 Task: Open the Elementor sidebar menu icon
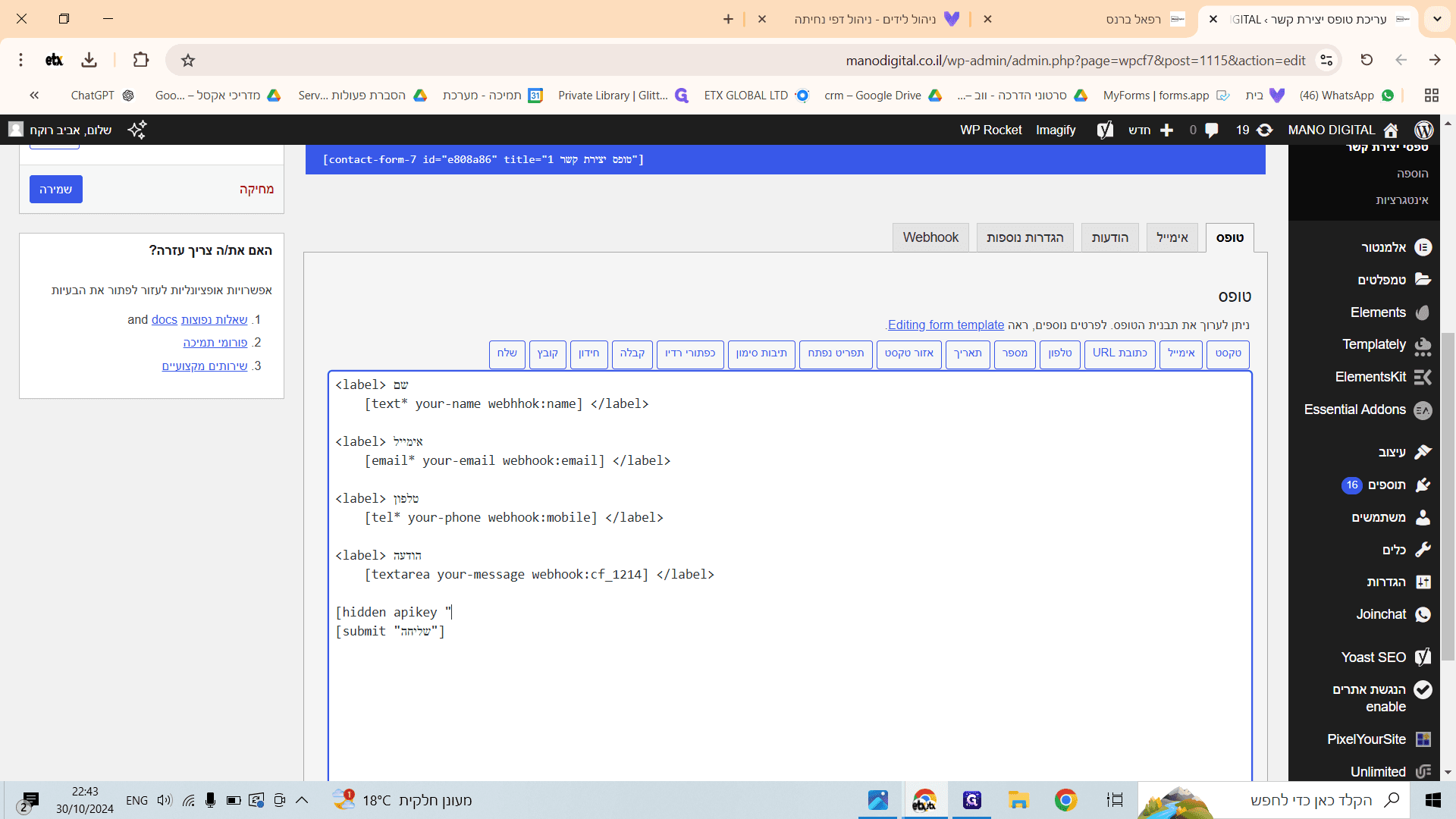coord(1423,247)
